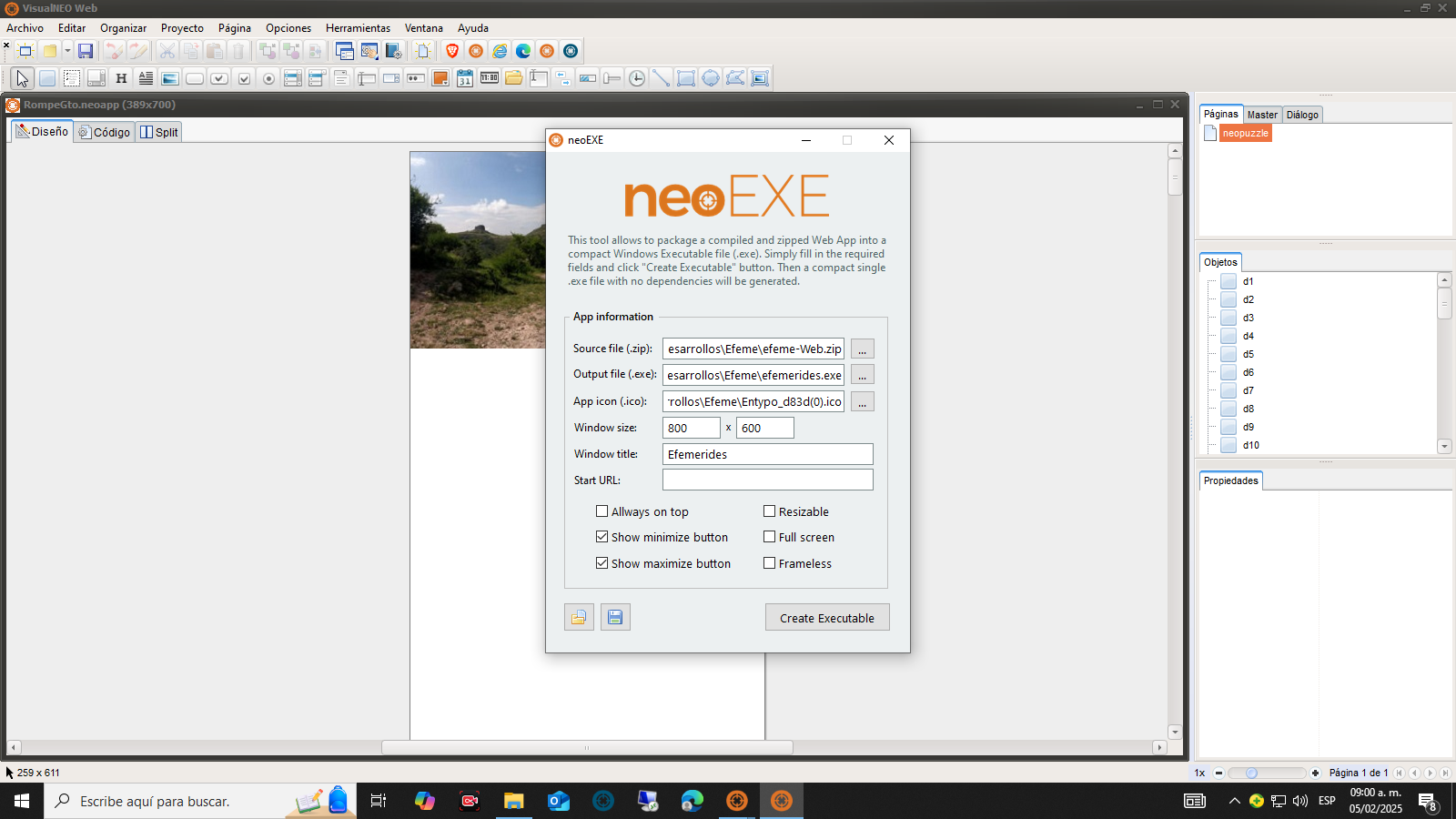Select the line drawing tool

tap(662, 78)
